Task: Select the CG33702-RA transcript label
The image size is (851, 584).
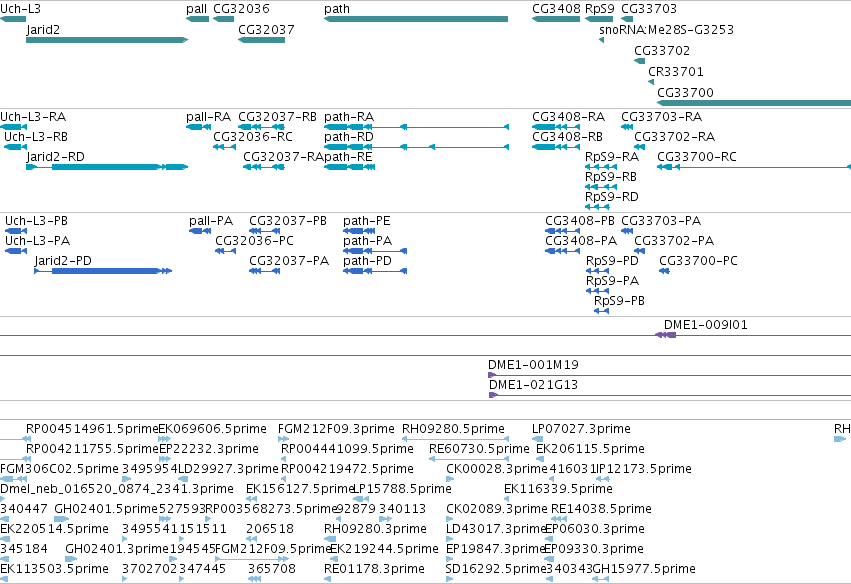Action: pos(675,137)
